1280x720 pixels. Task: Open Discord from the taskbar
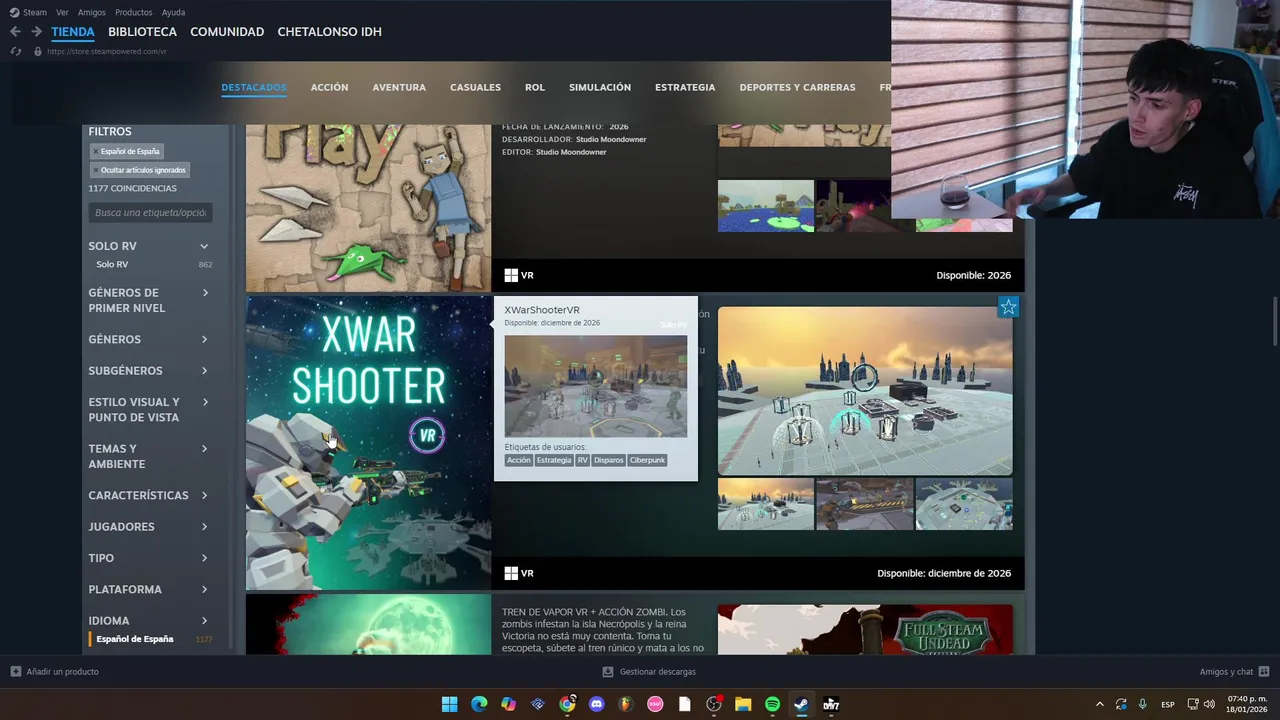pos(596,704)
